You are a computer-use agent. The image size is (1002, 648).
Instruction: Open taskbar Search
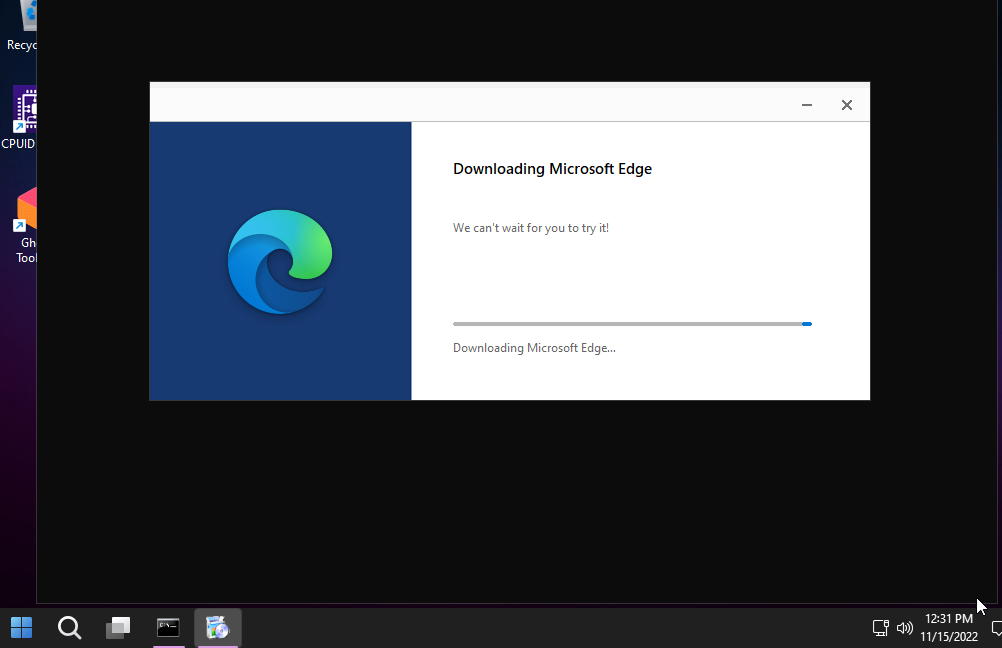[69, 628]
